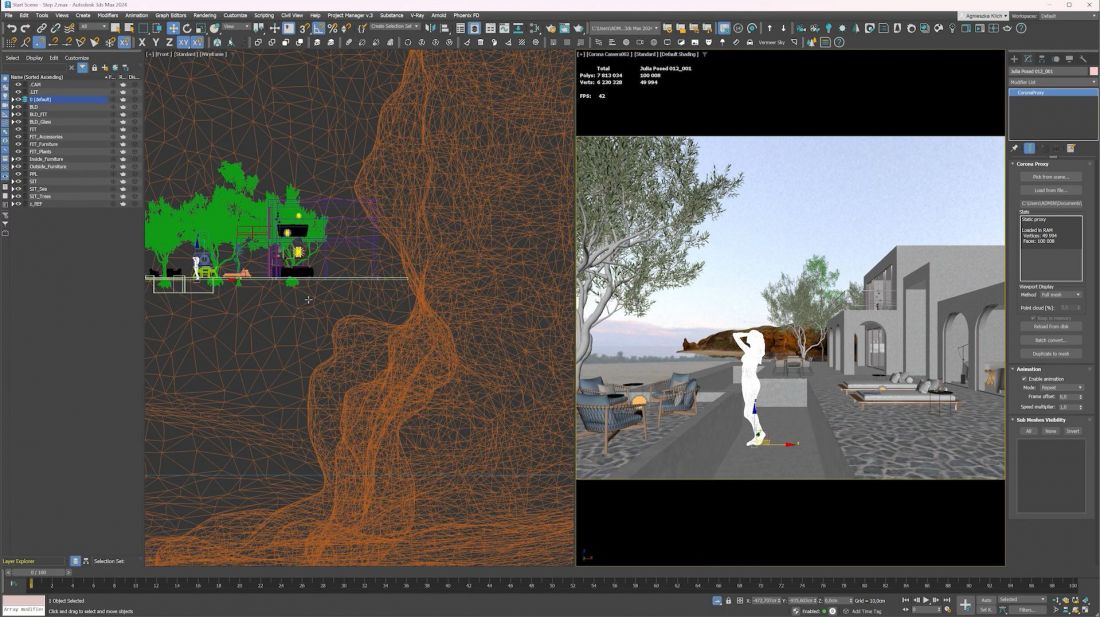Click the large Set Key plus button
Screen dimensions: 1100x617
[965, 604]
